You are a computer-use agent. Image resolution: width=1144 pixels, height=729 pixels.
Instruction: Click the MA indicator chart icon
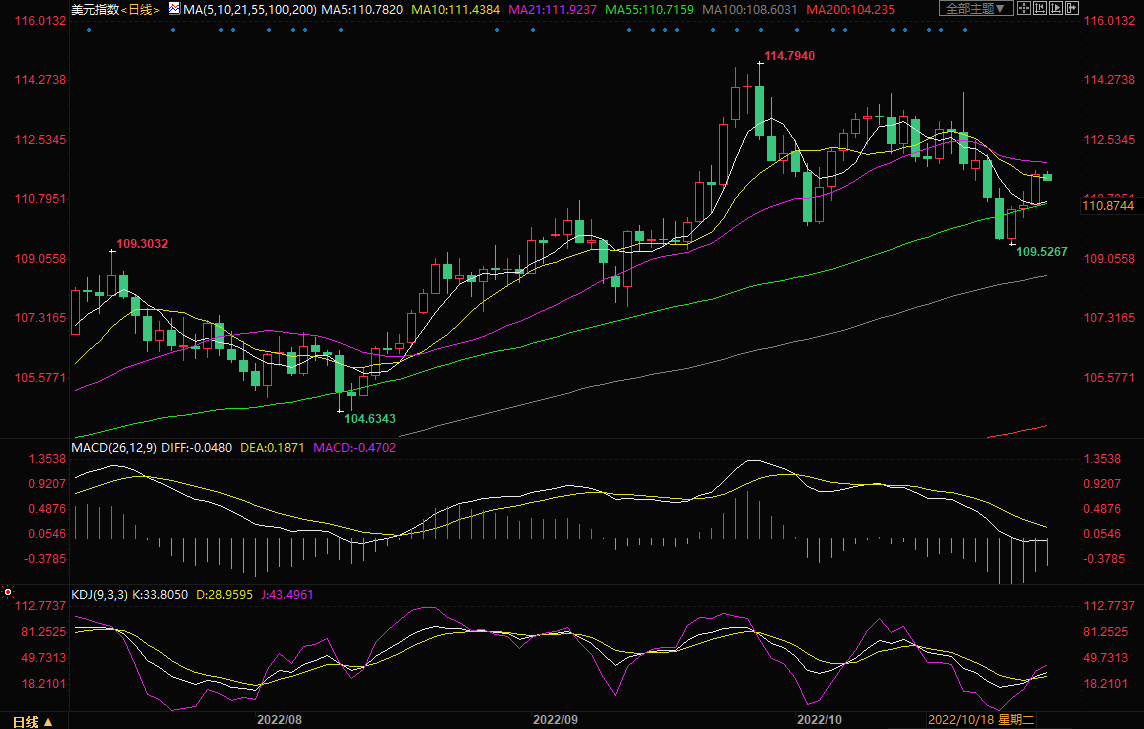(x=174, y=9)
